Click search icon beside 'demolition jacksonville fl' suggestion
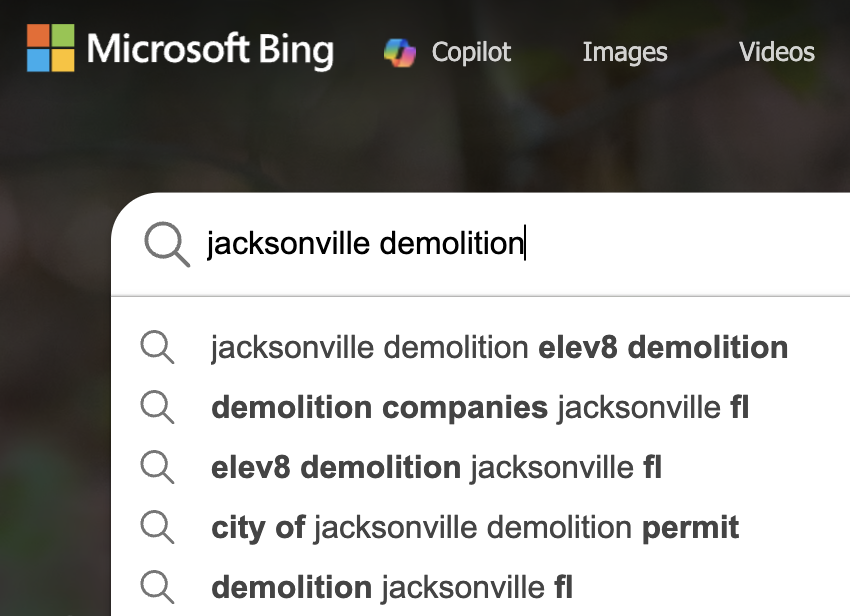Image resolution: width=850 pixels, height=616 pixels. [157, 587]
